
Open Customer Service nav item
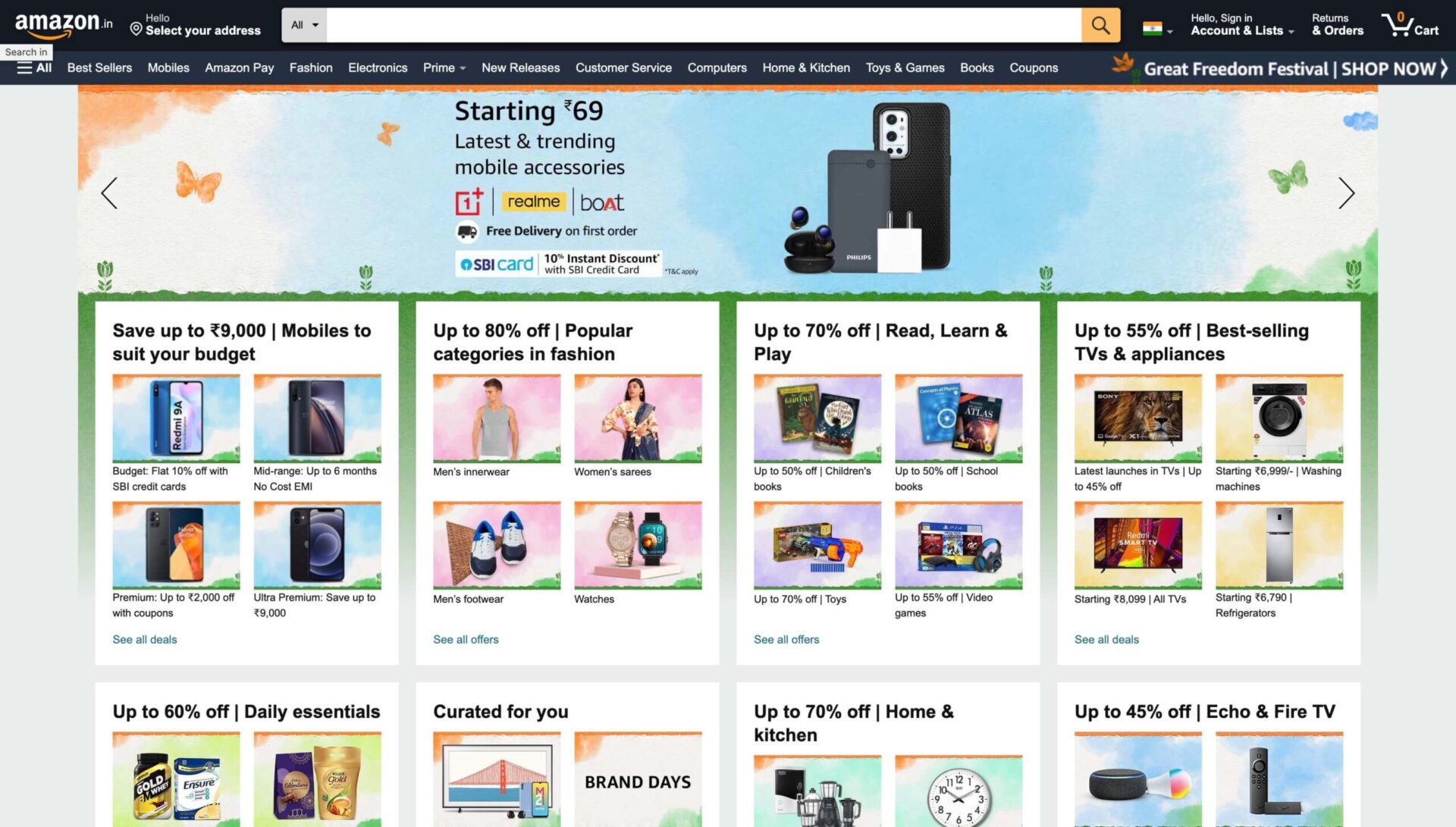coord(623,67)
